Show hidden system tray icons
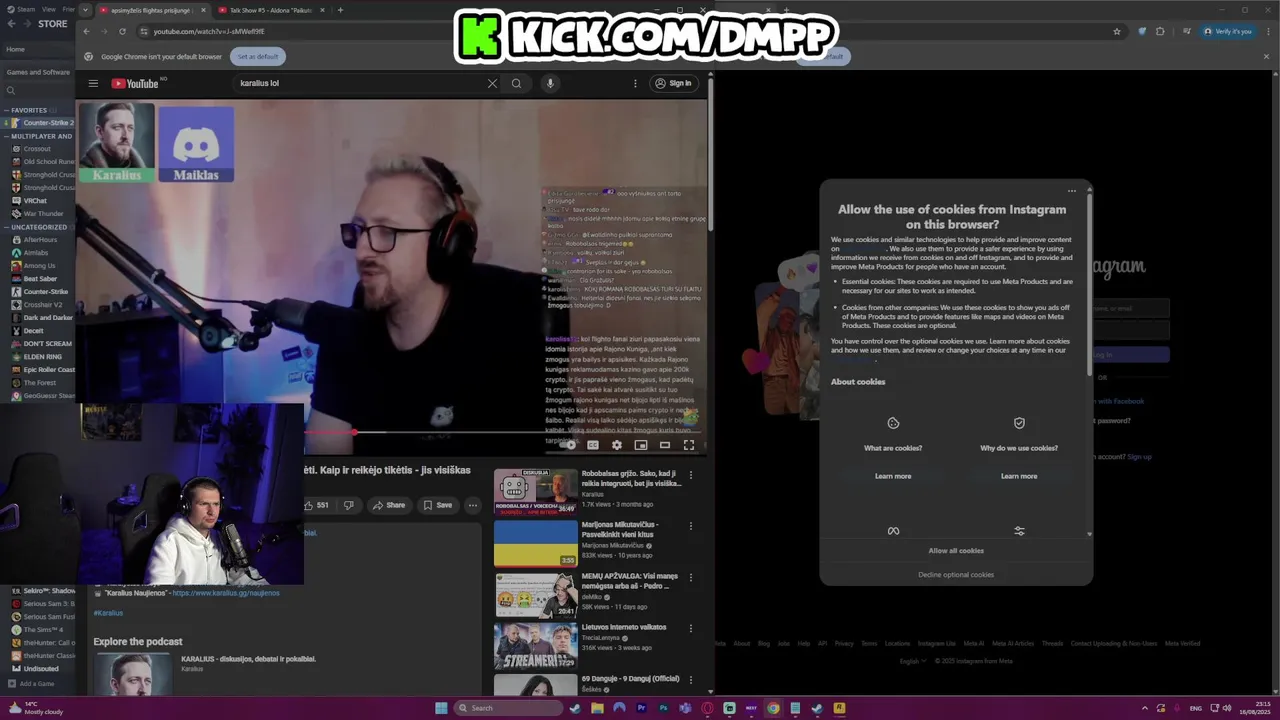The width and height of the screenshot is (1280, 720). tap(1145, 708)
